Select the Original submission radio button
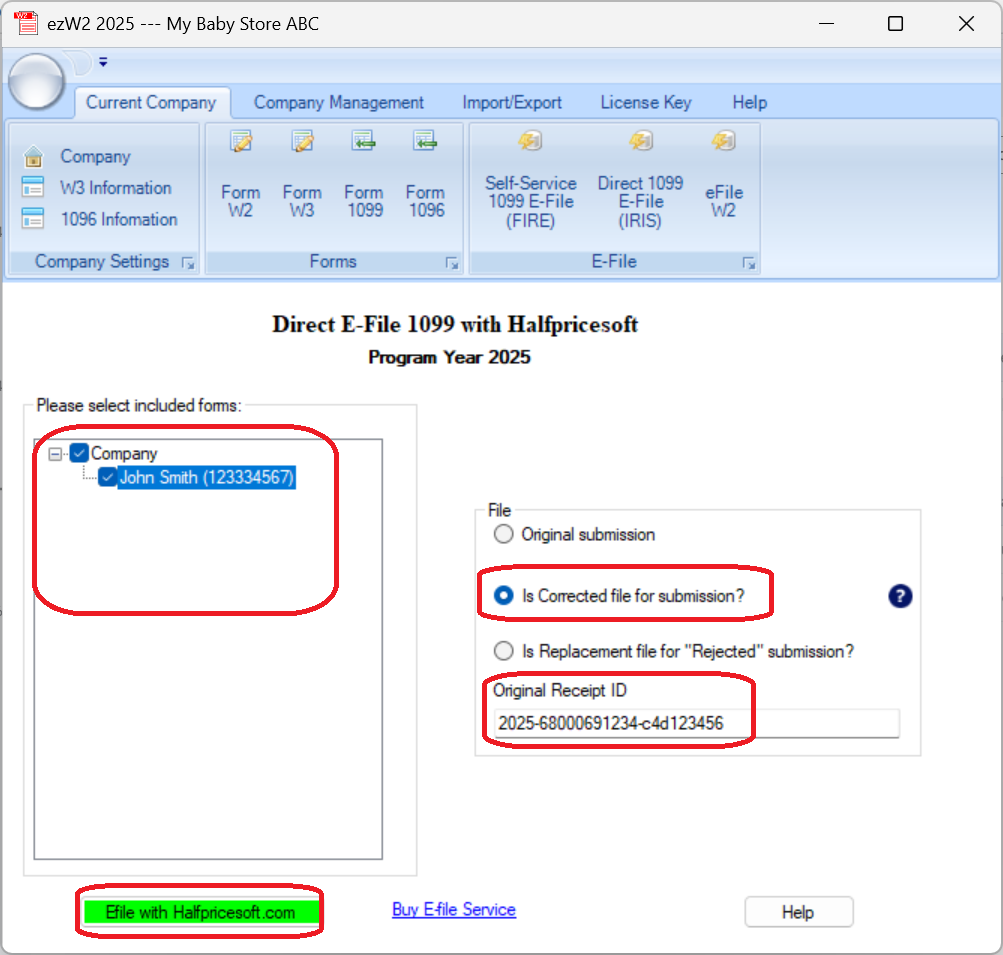The image size is (1003, 955). [503, 534]
